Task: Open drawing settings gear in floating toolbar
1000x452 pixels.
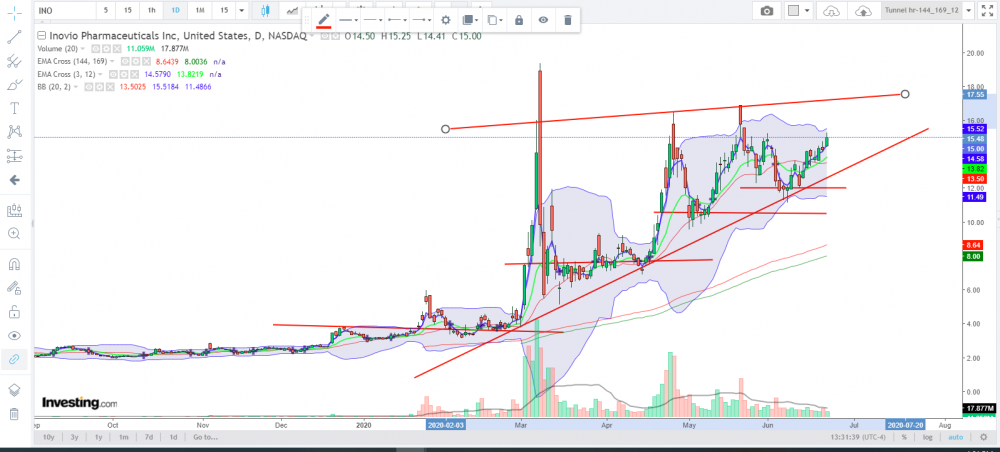Action: (x=446, y=20)
